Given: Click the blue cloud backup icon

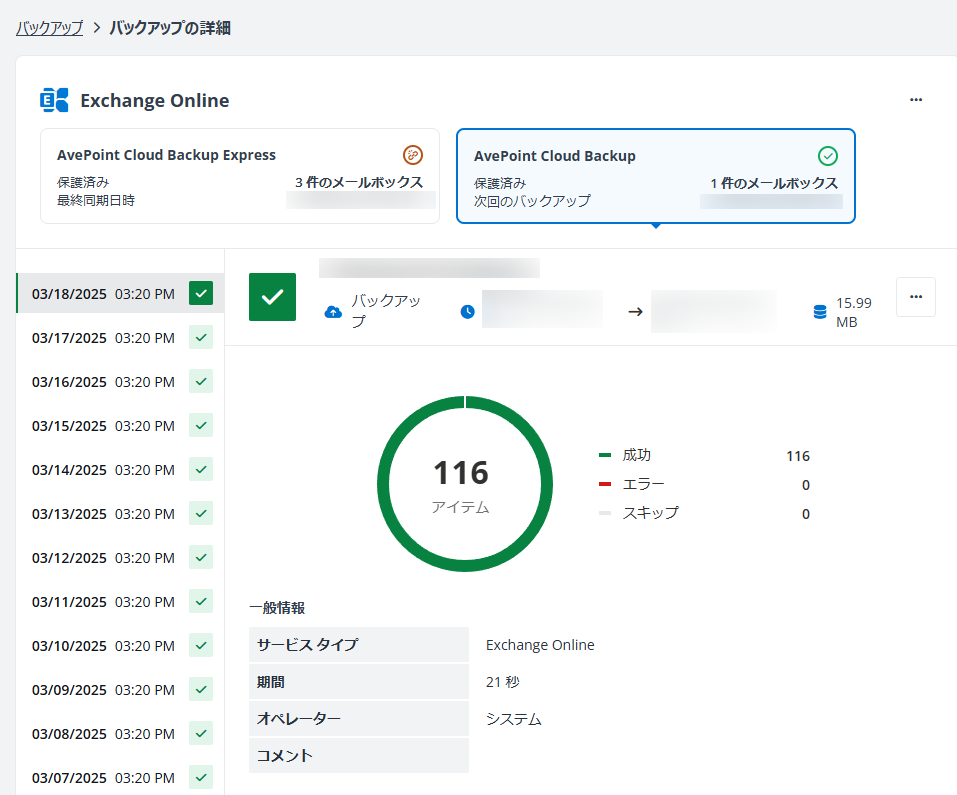Looking at the screenshot, I should 333,312.
